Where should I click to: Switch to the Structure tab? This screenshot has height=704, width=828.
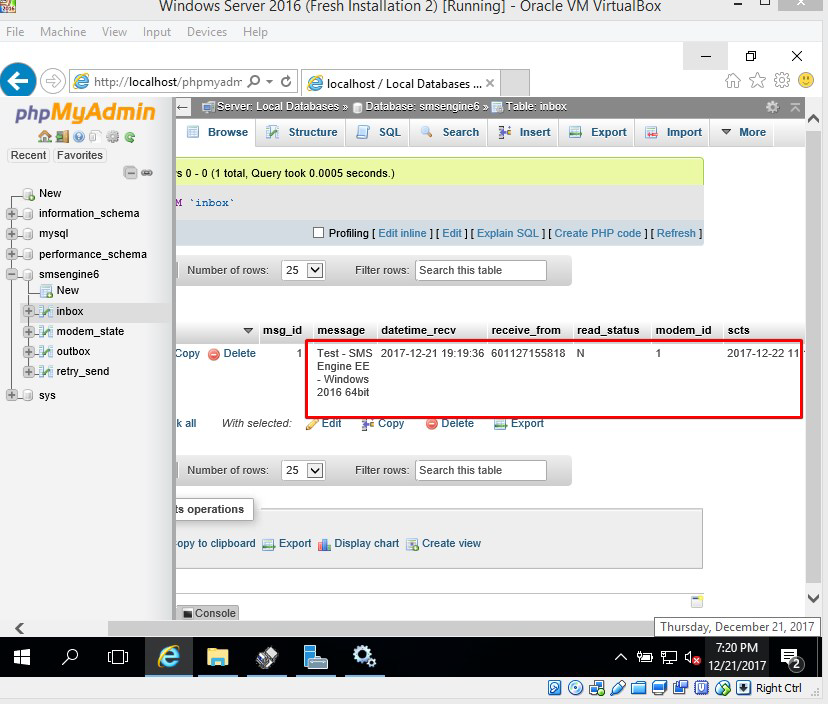[302, 132]
